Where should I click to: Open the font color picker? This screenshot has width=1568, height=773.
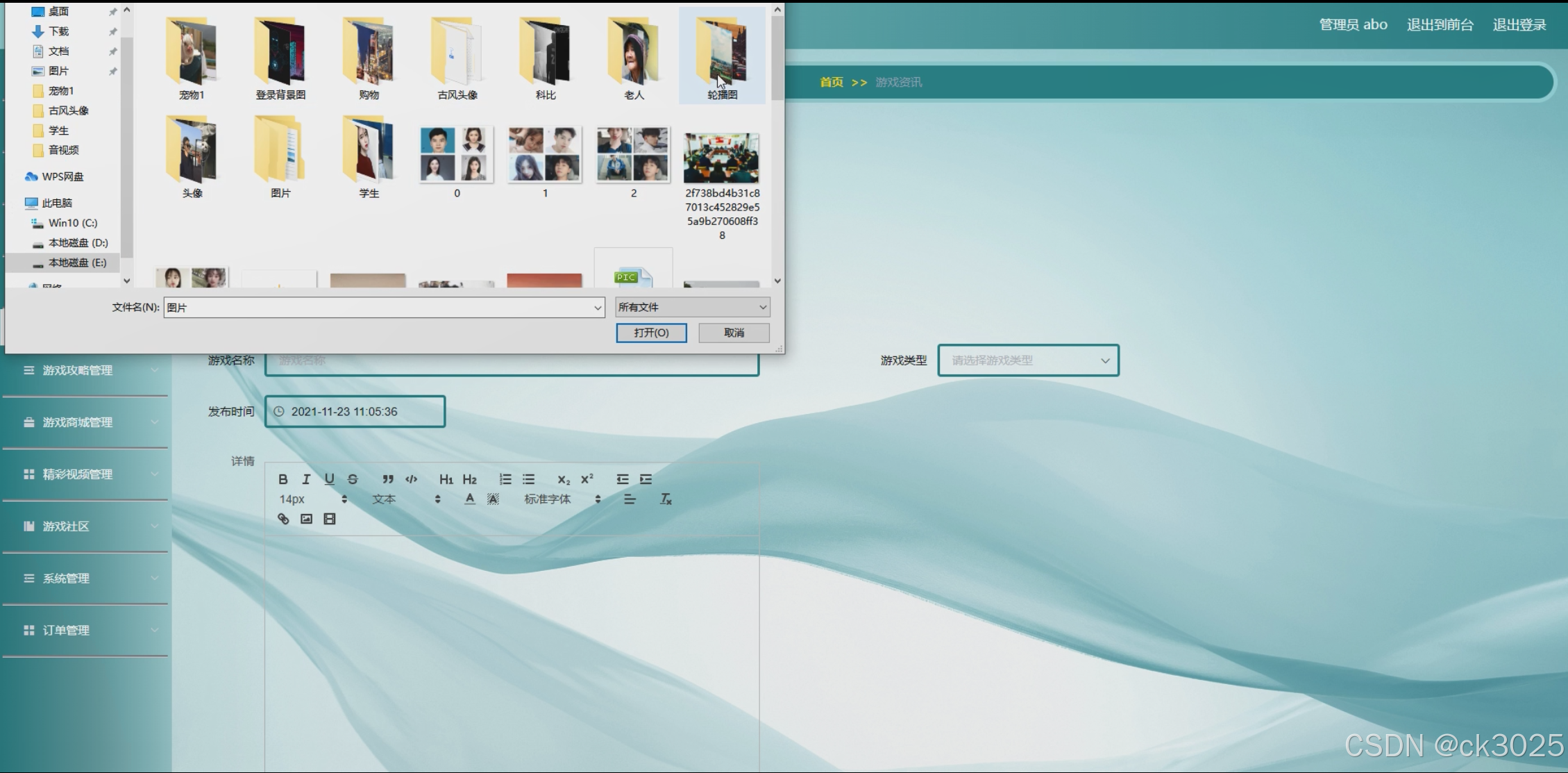469,499
